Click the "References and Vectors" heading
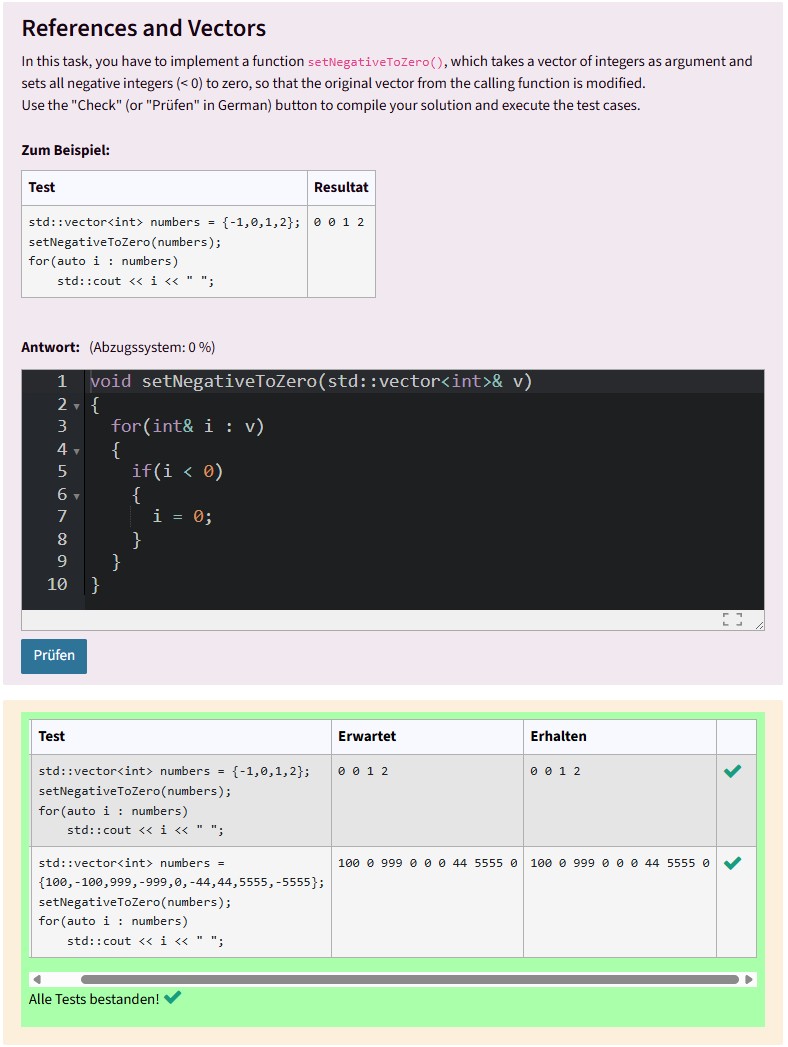 [144, 28]
